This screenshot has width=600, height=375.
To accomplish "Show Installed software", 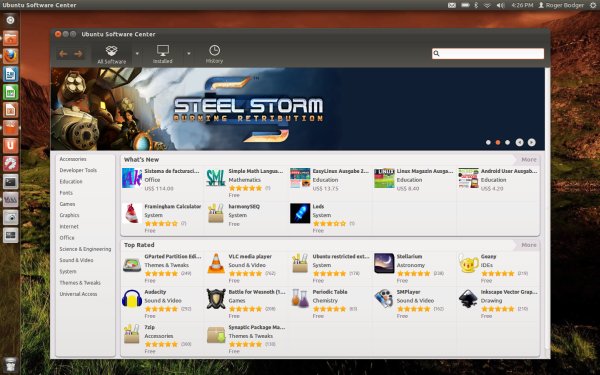I will [x=163, y=54].
